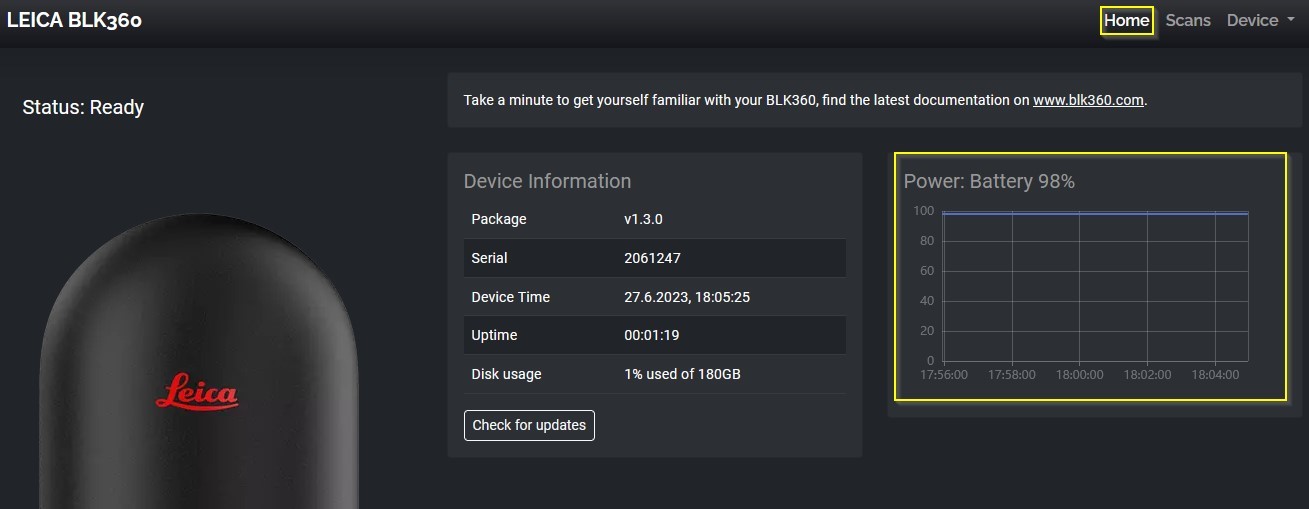Click the red Leica logo on scanner
The image size is (1309, 509).
coord(197,391)
